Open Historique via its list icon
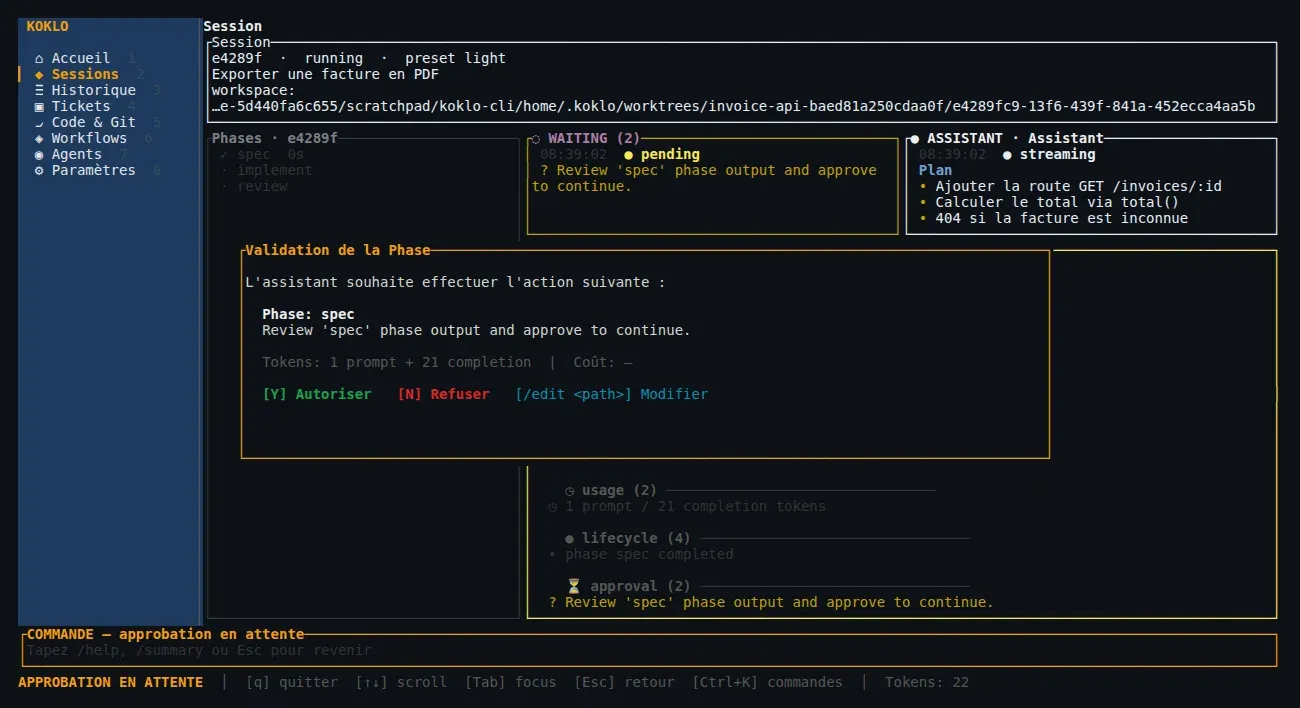 point(39,90)
